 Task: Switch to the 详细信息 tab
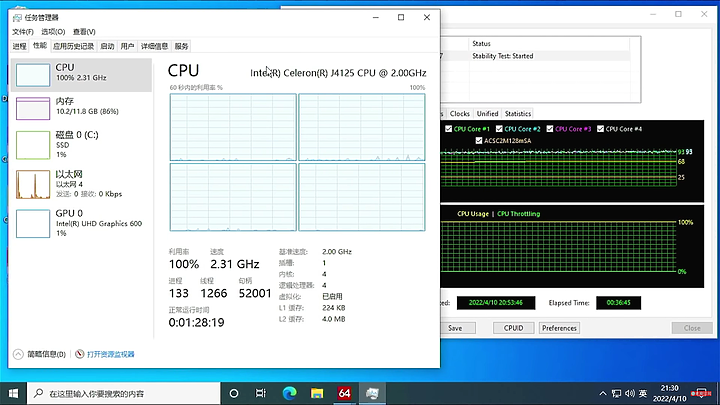click(154, 46)
